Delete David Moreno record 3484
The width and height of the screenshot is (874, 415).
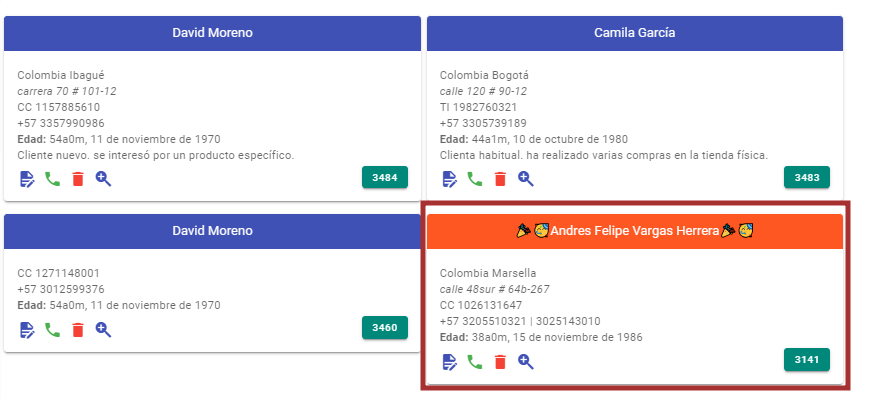(78, 179)
